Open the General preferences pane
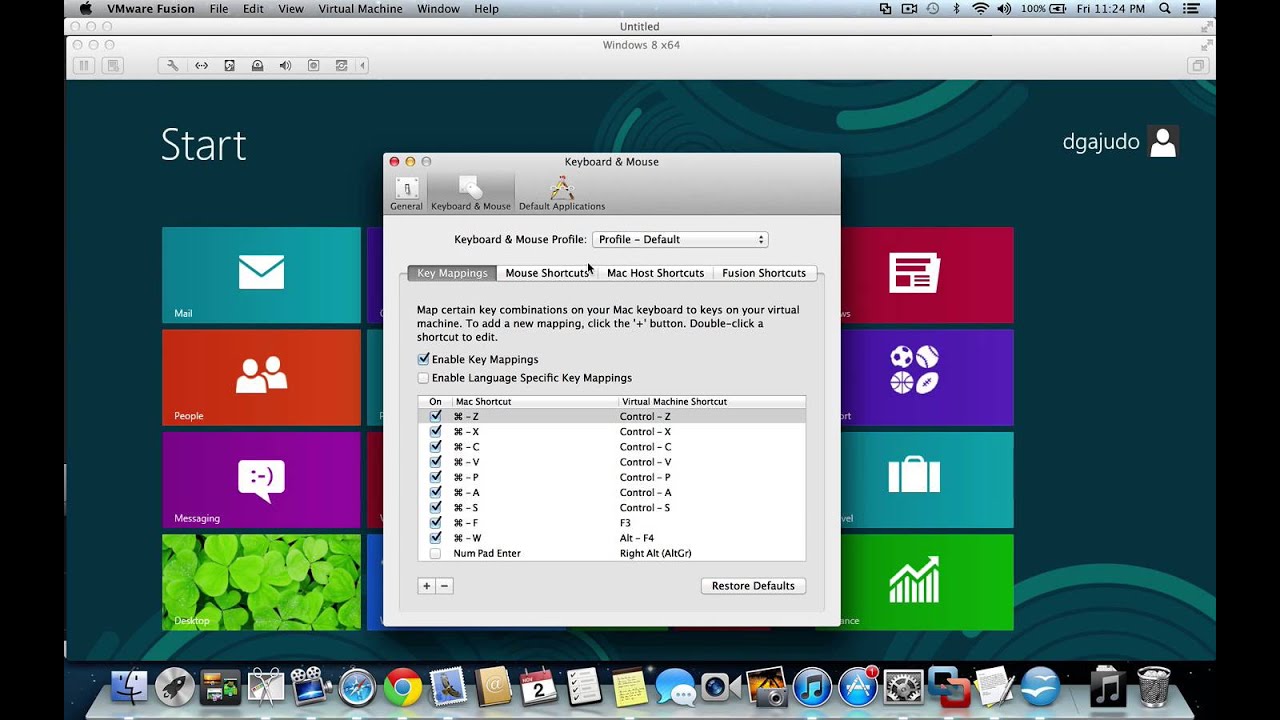 [x=406, y=193]
